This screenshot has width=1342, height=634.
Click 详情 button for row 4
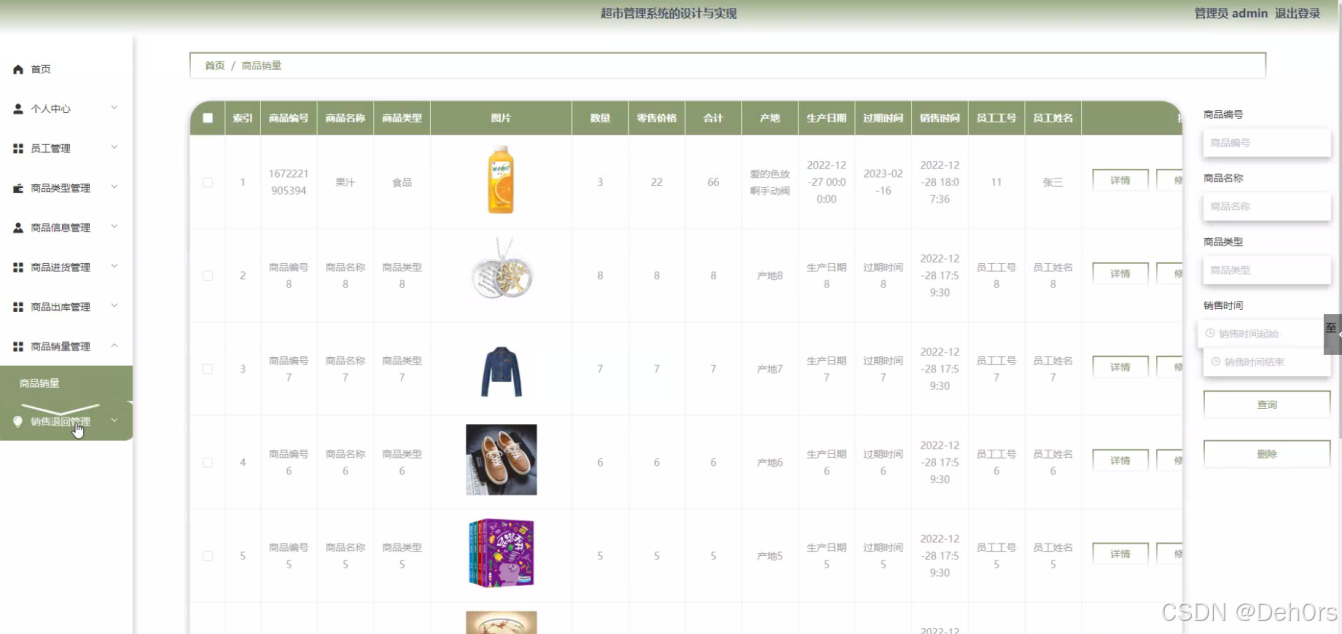tap(1120, 461)
